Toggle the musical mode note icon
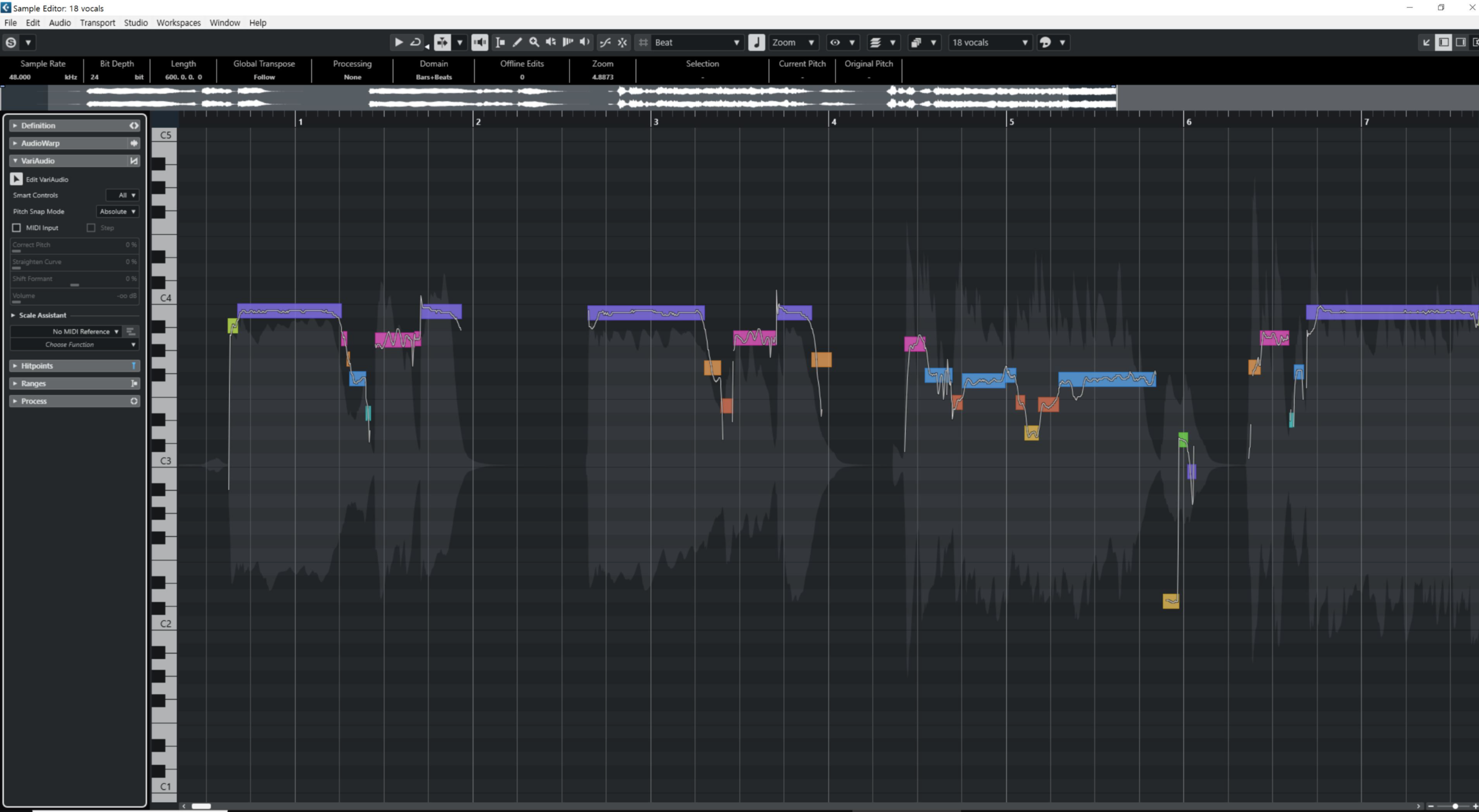Viewport: 1479px width, 812px height. [x=756, y=42]
